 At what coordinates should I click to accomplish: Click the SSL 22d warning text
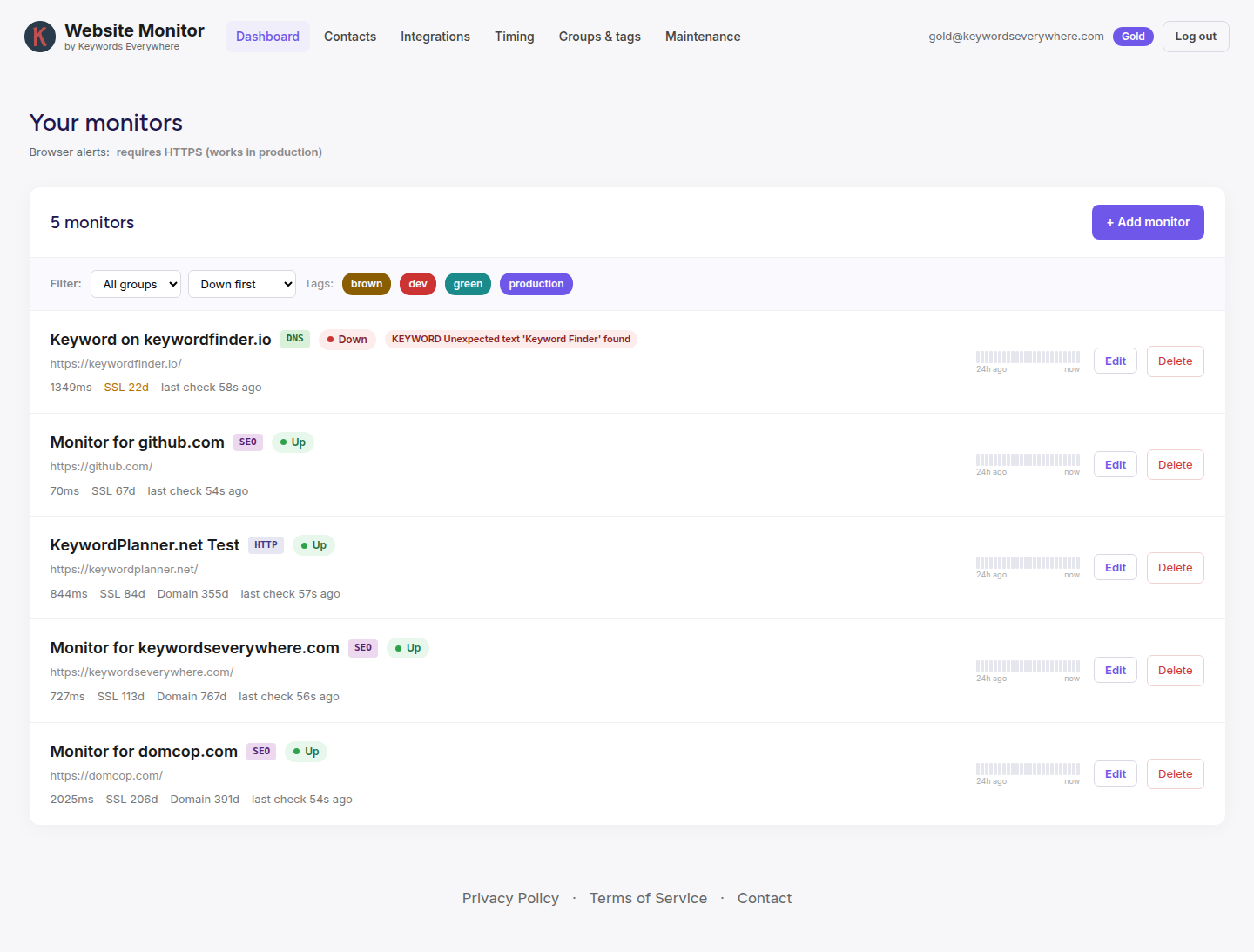126,388
